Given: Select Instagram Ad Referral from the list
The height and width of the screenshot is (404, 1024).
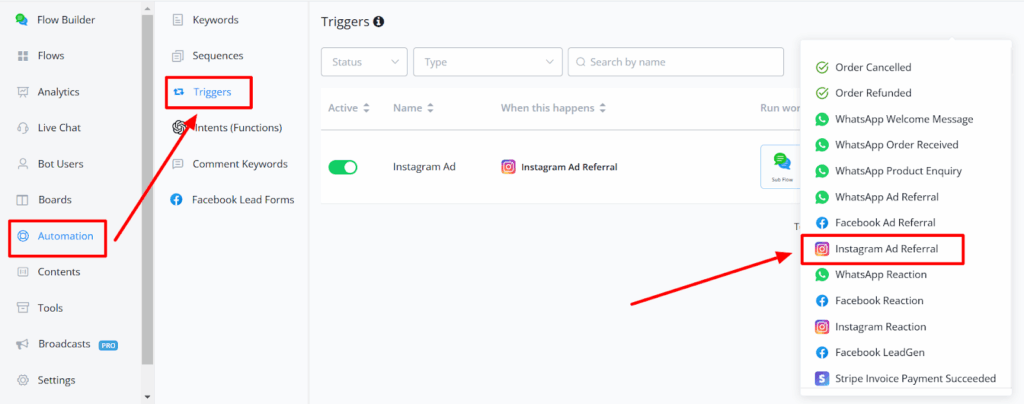Looking at the screenshot, I should pyautogui.click(x=881, y=249).
